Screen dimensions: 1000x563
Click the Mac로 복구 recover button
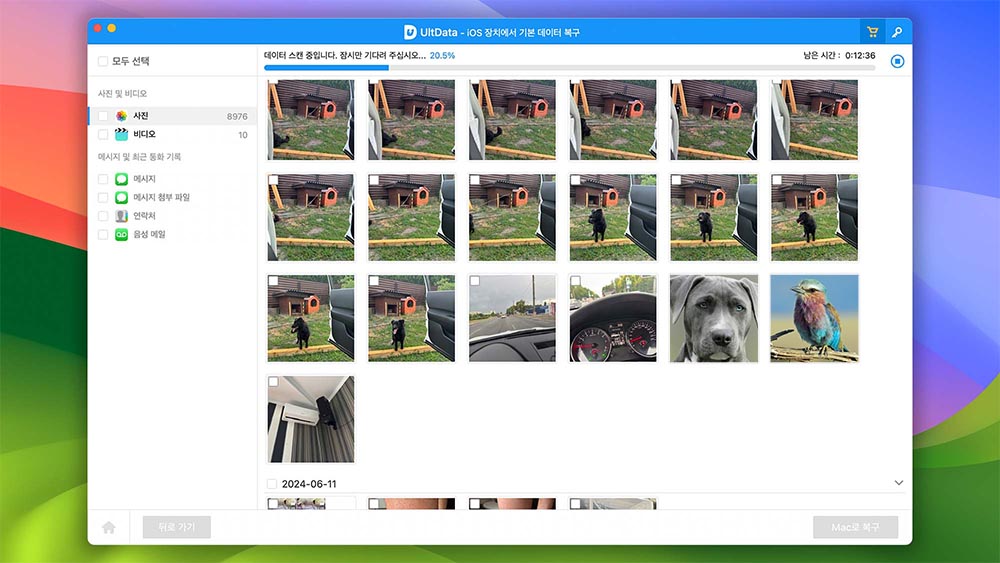(855, 527)
